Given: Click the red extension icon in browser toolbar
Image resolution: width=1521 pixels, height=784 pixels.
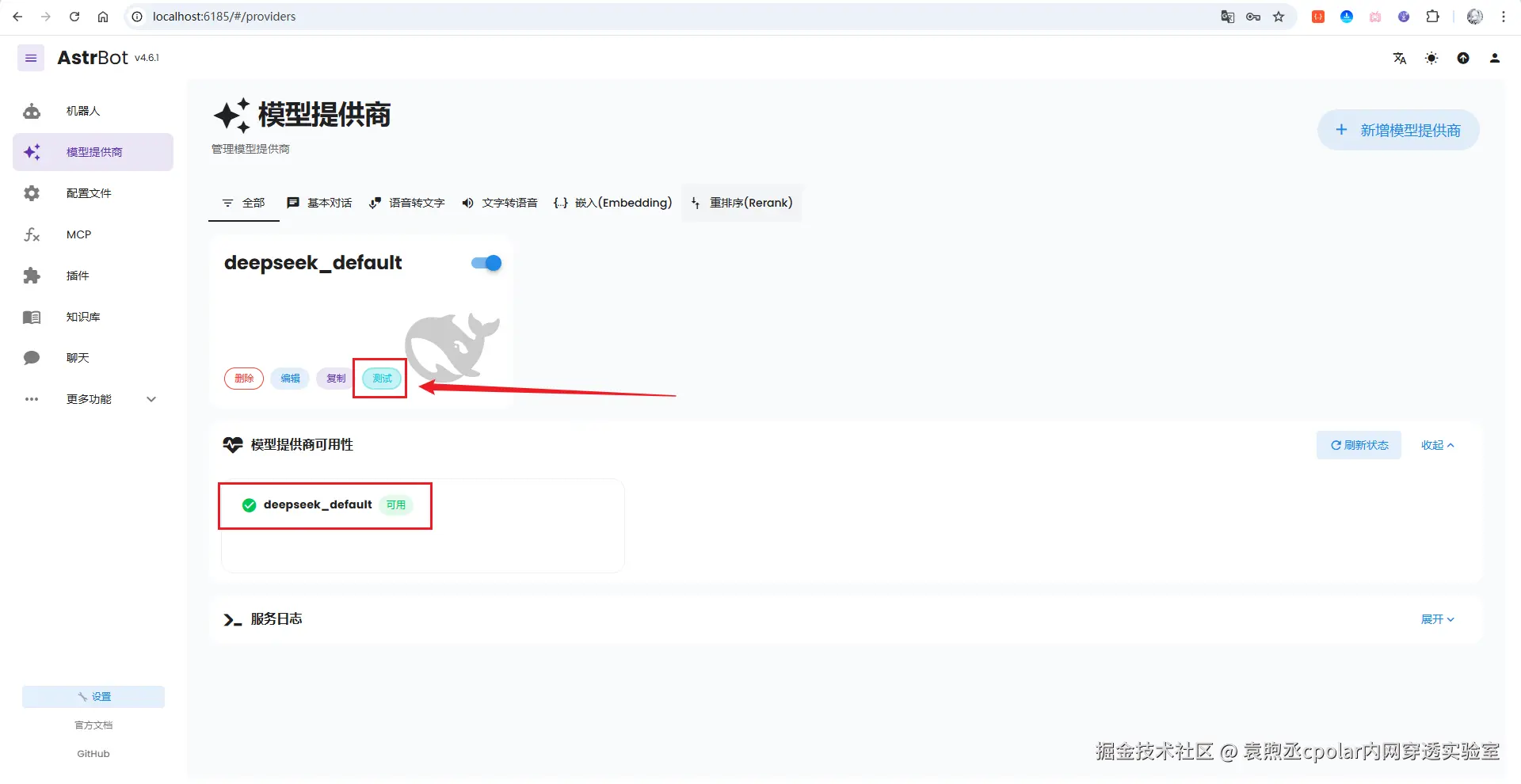Looking at the screenshot, I should 1318,17.
